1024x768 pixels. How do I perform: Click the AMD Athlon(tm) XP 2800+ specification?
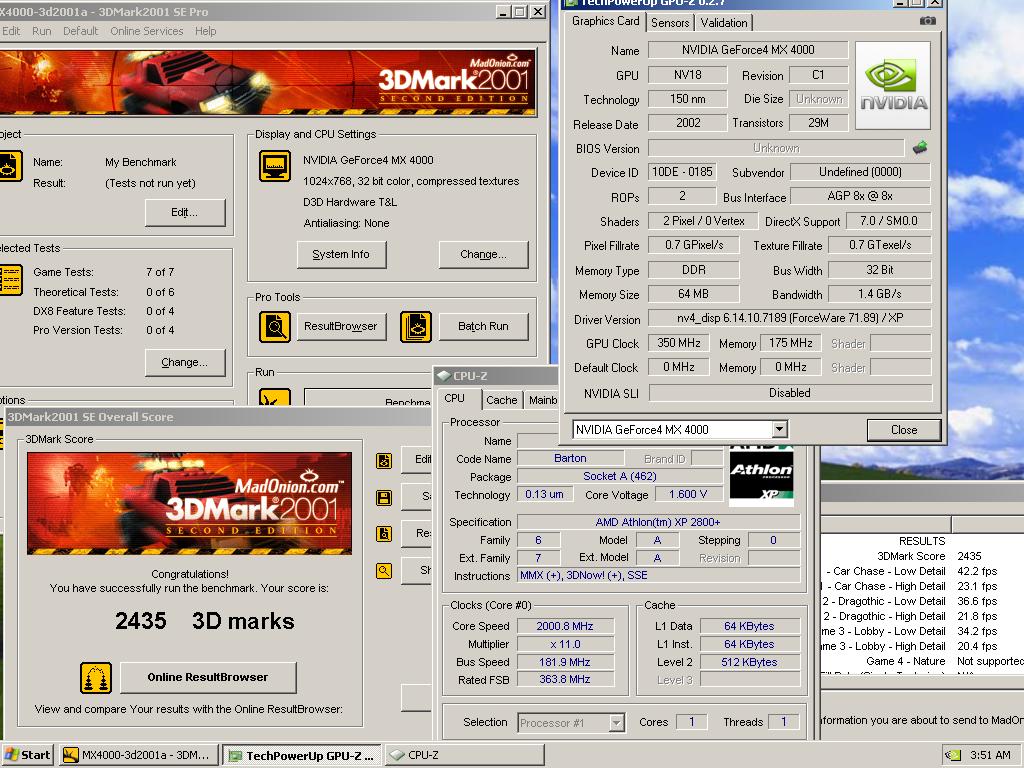(x=658, y=522)
